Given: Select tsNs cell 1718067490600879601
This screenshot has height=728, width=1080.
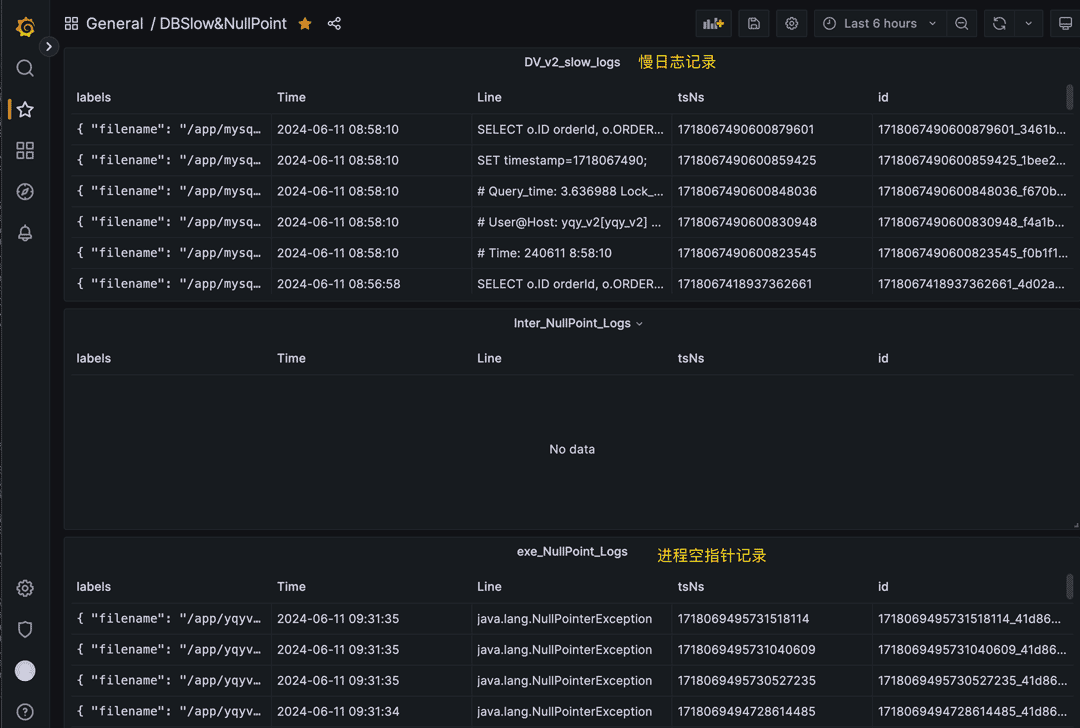Looking at the screenshot, I should click(x=772, y=129).
